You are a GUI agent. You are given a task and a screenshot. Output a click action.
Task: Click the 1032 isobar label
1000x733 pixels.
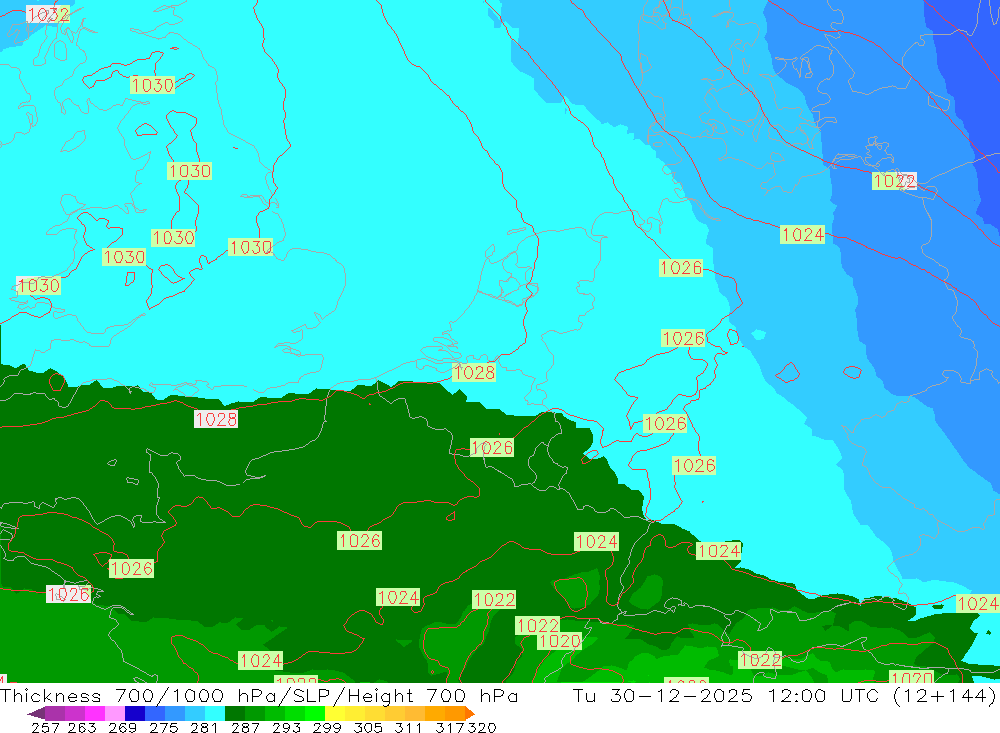tap(48, 14)
